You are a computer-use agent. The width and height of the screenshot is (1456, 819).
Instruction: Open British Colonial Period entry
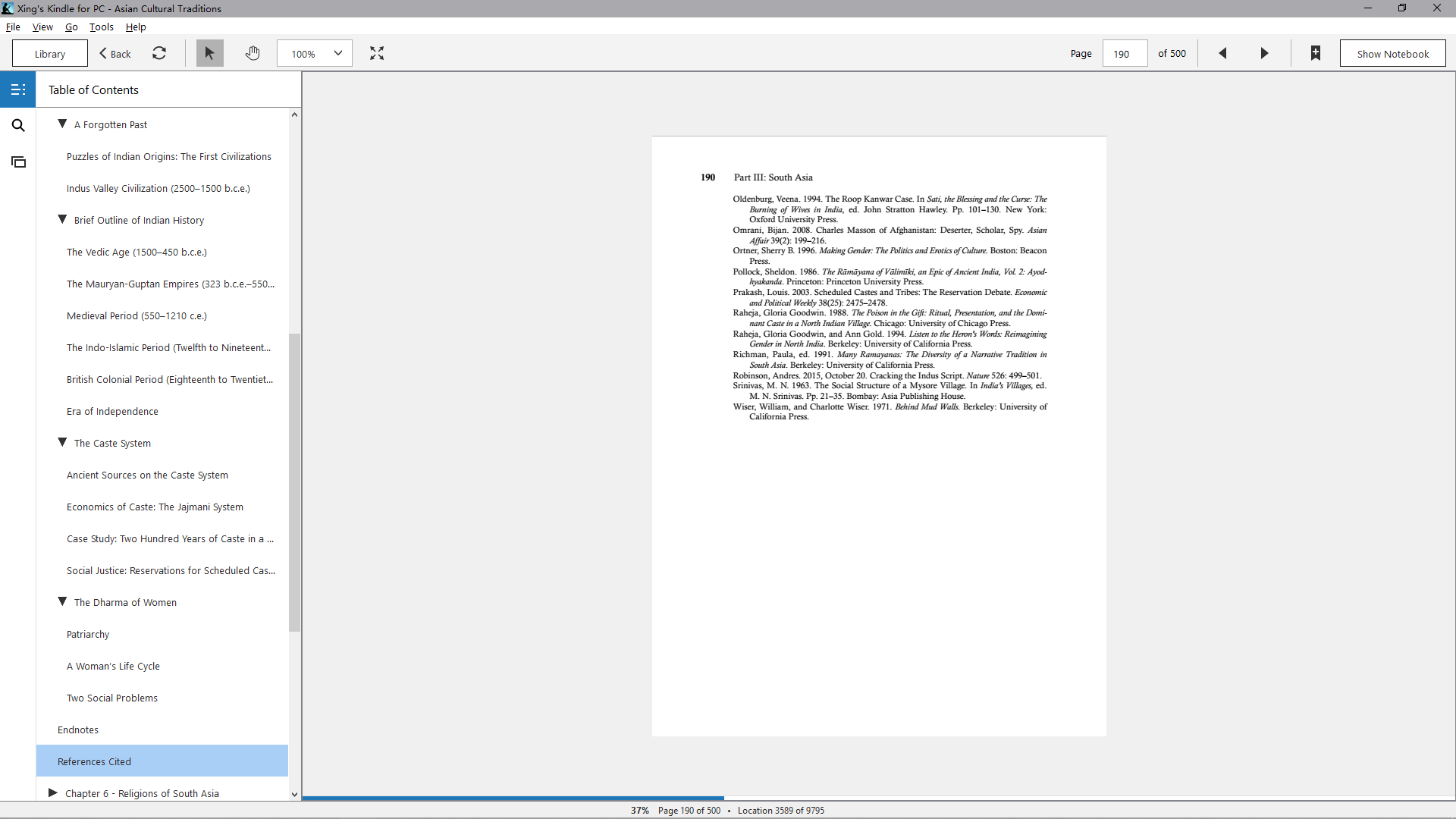(x=169, y=379)
